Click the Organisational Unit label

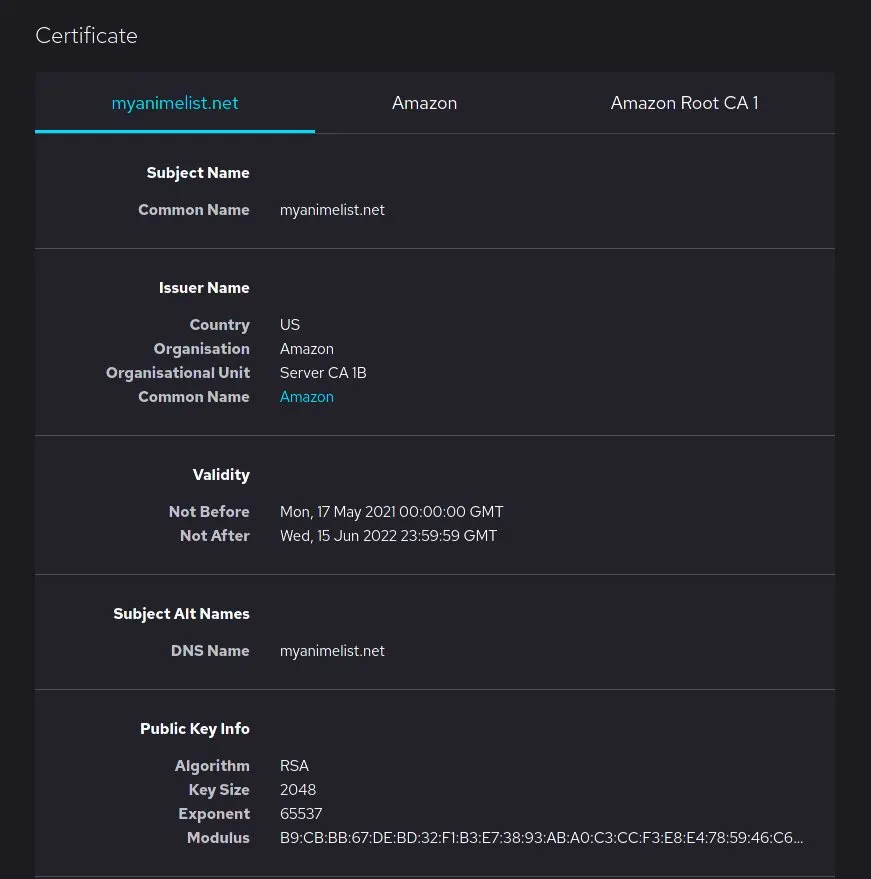point(178,373)
